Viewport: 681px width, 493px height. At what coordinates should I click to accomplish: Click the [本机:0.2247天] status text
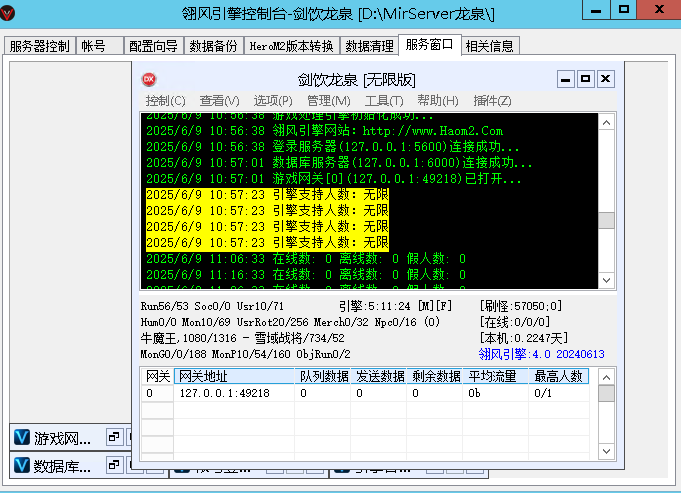[523, 338]
